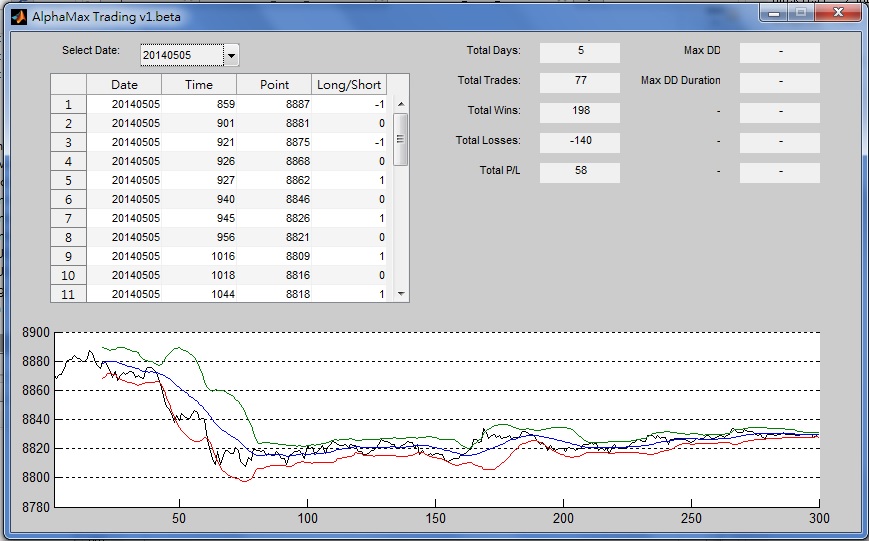Image resolution: width=869 pixels, height=541 pixels.
Task: Click the 8900 y-axis label on chart
Action: [x=35, y=333]
